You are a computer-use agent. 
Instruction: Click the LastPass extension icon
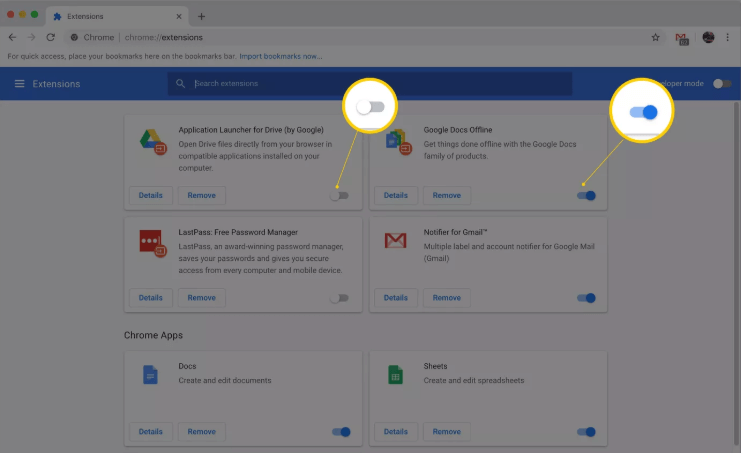(153, 243)
